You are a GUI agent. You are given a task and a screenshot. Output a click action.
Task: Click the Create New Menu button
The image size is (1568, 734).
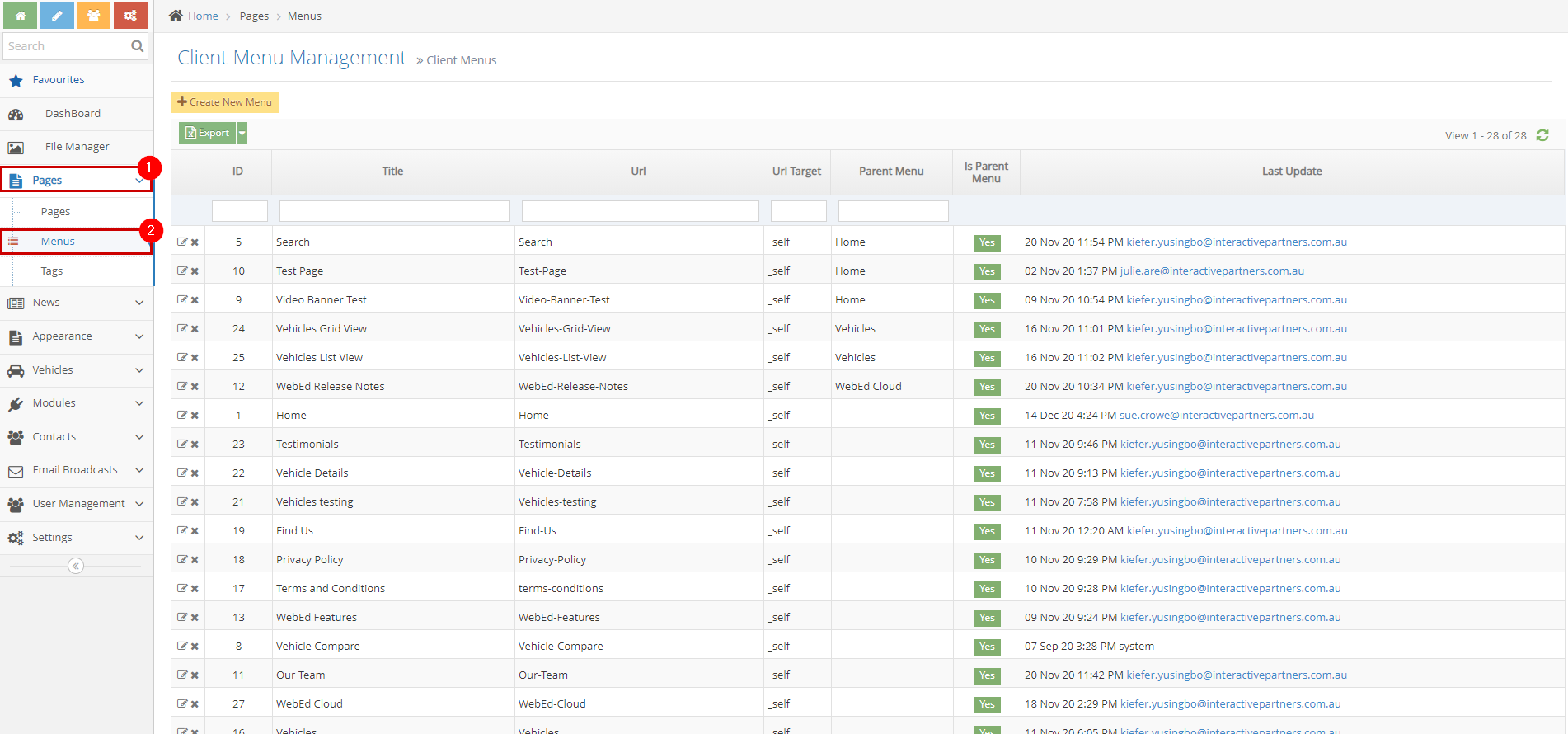pos(224,102)
